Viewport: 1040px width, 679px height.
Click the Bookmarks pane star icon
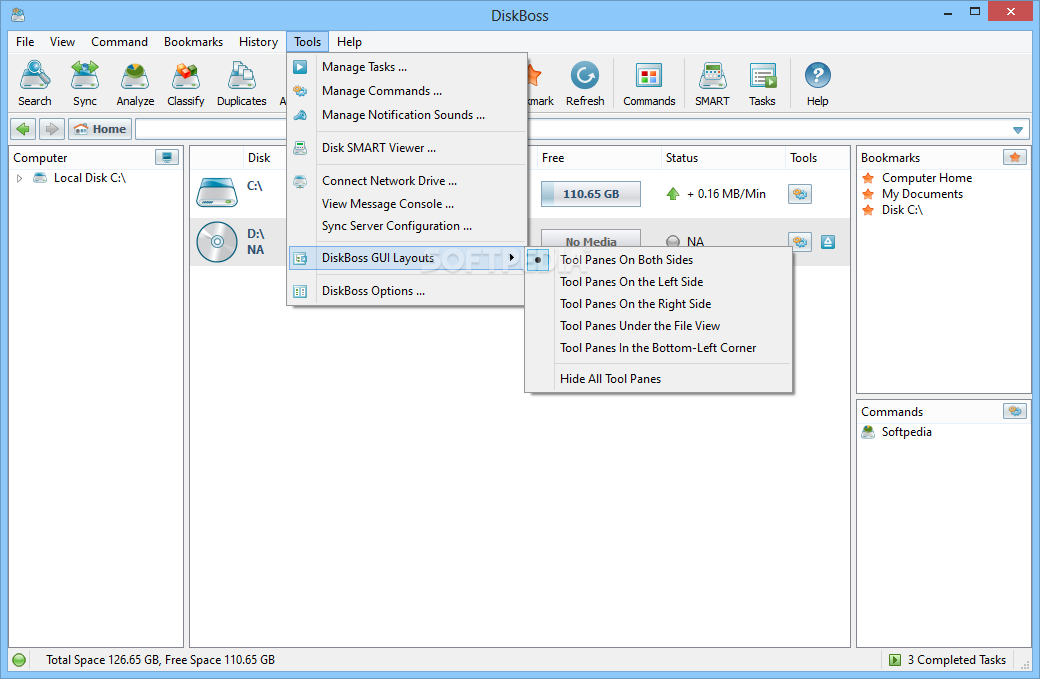point(1015,157)
